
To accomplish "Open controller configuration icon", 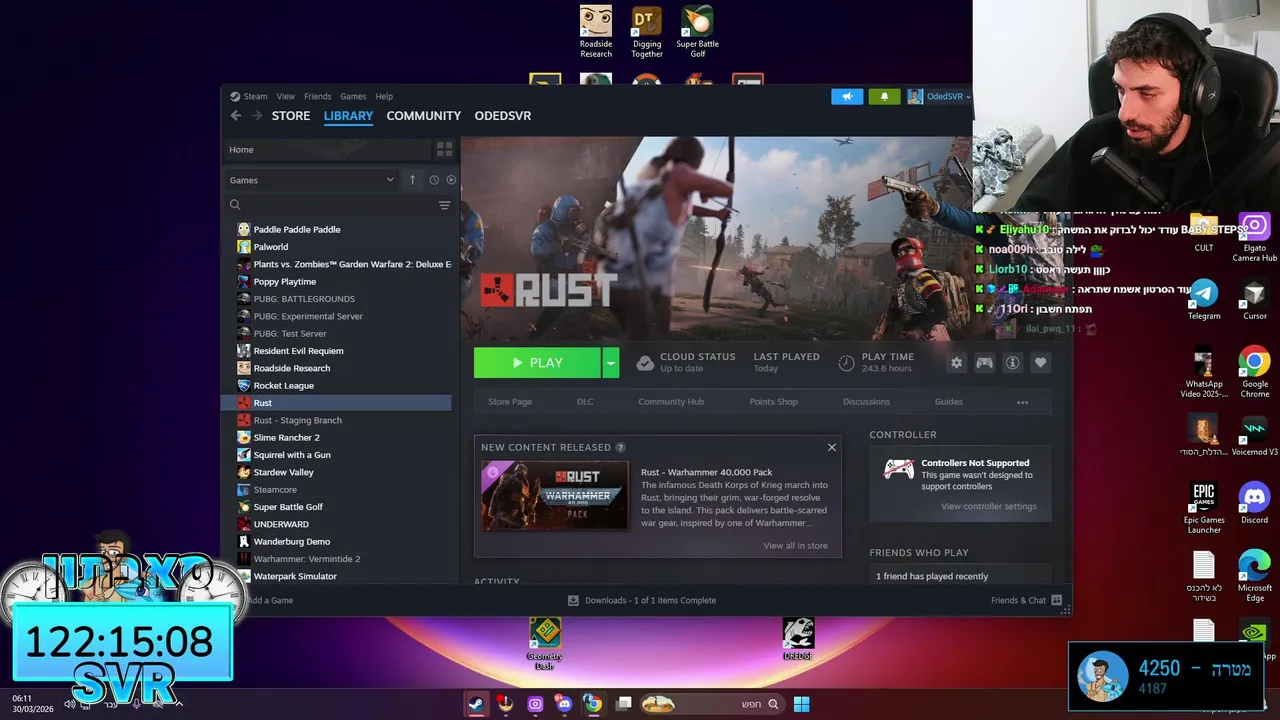I will [985, 363].
